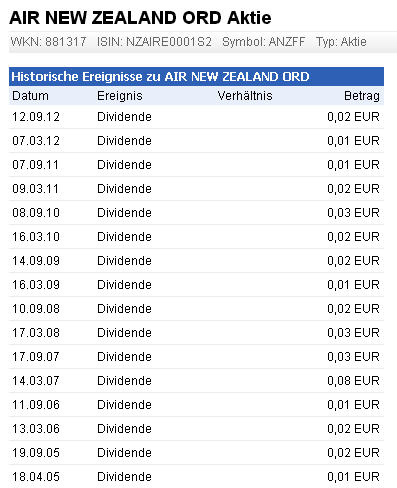This screenshot has width=397, height=488.
Task: Click the Dividende entry dated 12.09.12
Action: tap(124, 117)
